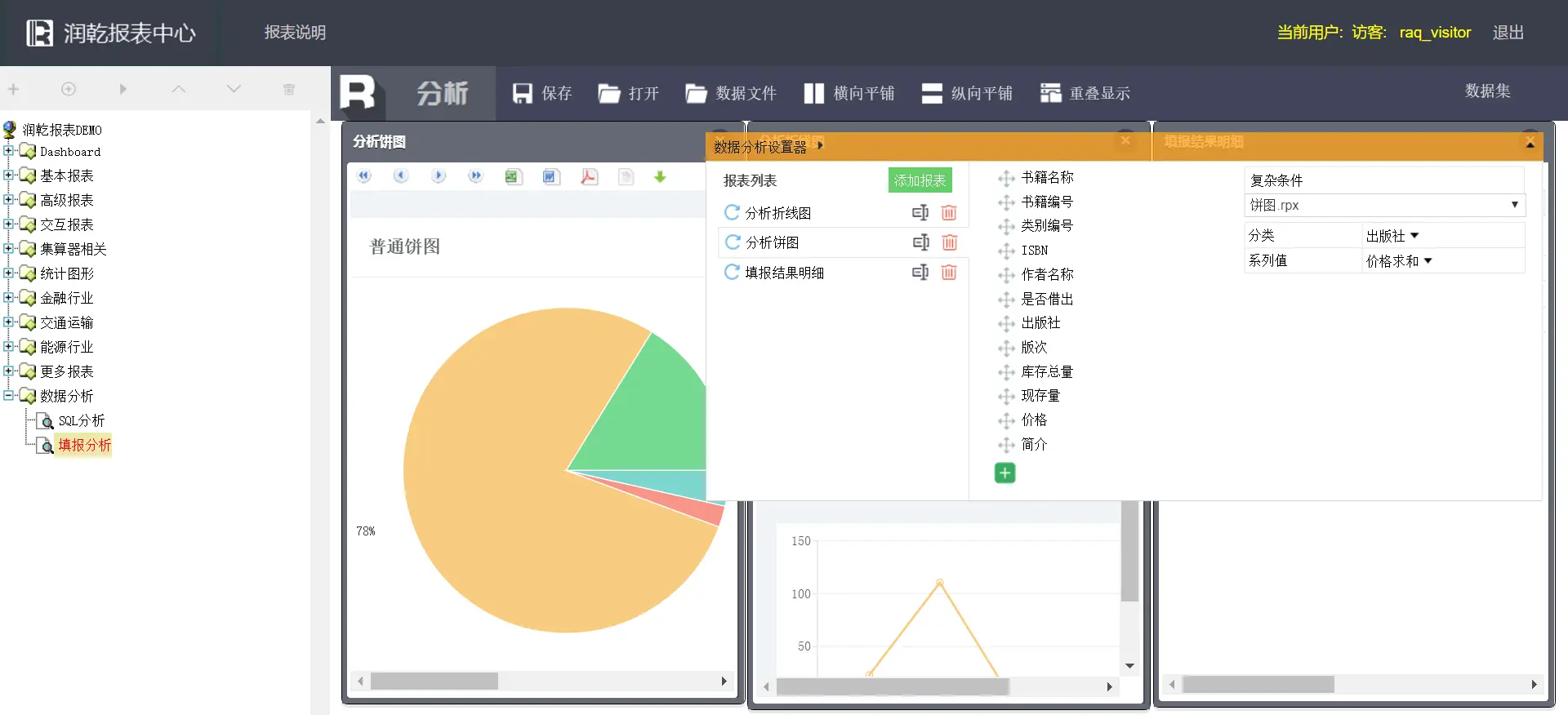Screen dimensions: 1568x715
Task: Open the SQL分析 tree item
Action: coord(81,420)
